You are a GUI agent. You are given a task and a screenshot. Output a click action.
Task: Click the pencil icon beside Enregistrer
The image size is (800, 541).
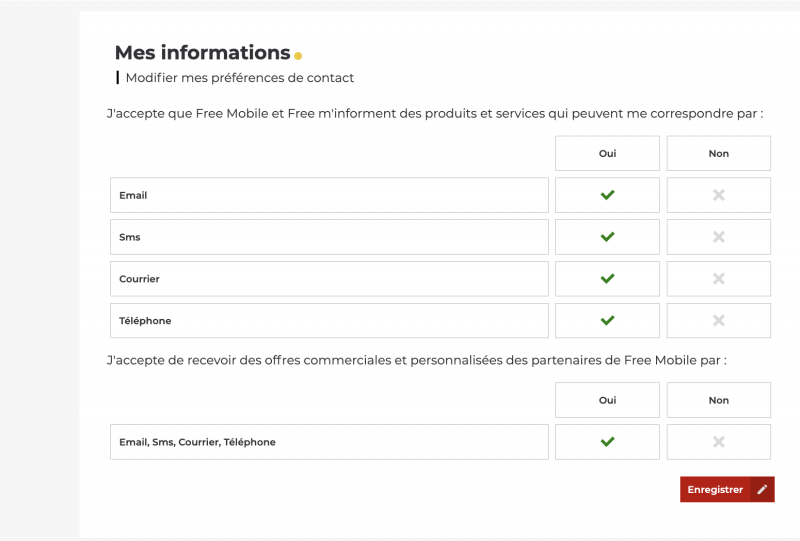tap(762, 490)
